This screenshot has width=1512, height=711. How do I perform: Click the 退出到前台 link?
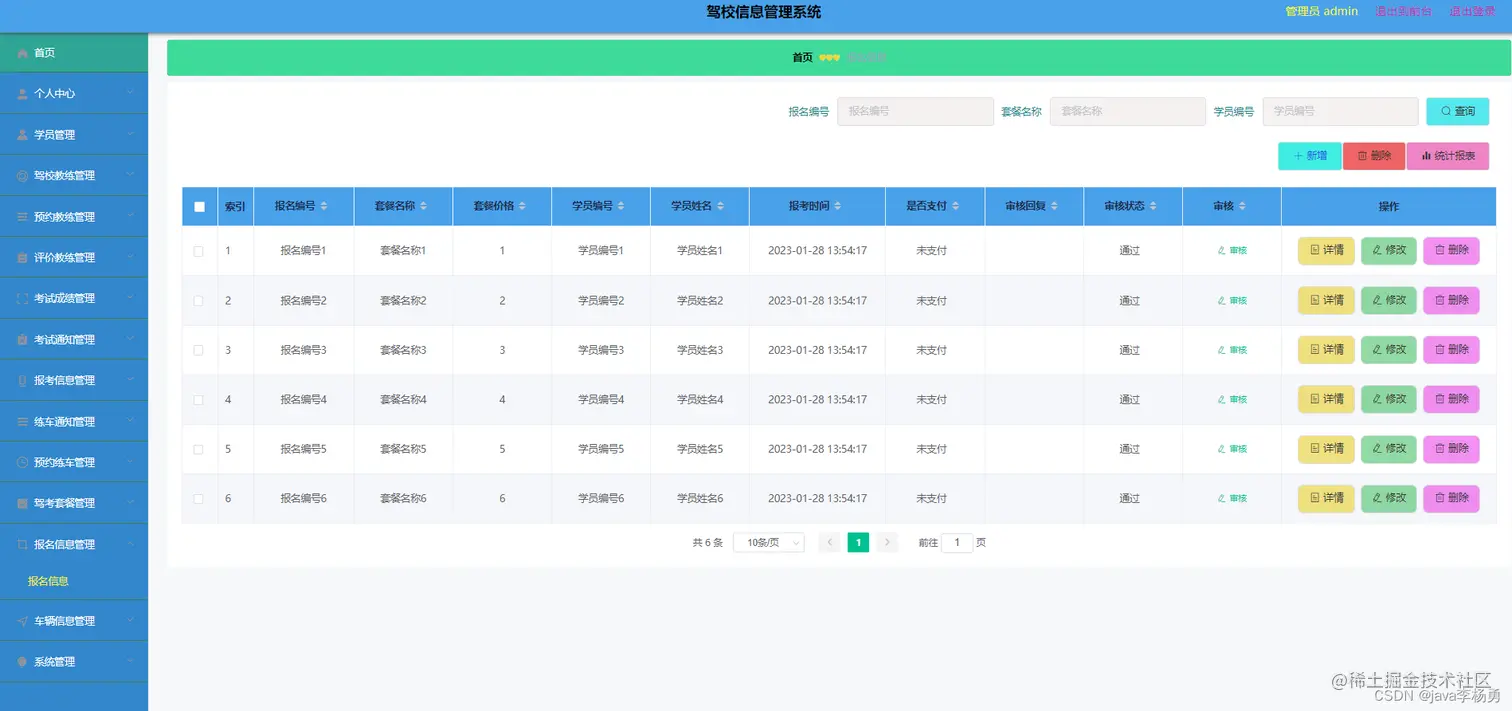(1403, 12)
